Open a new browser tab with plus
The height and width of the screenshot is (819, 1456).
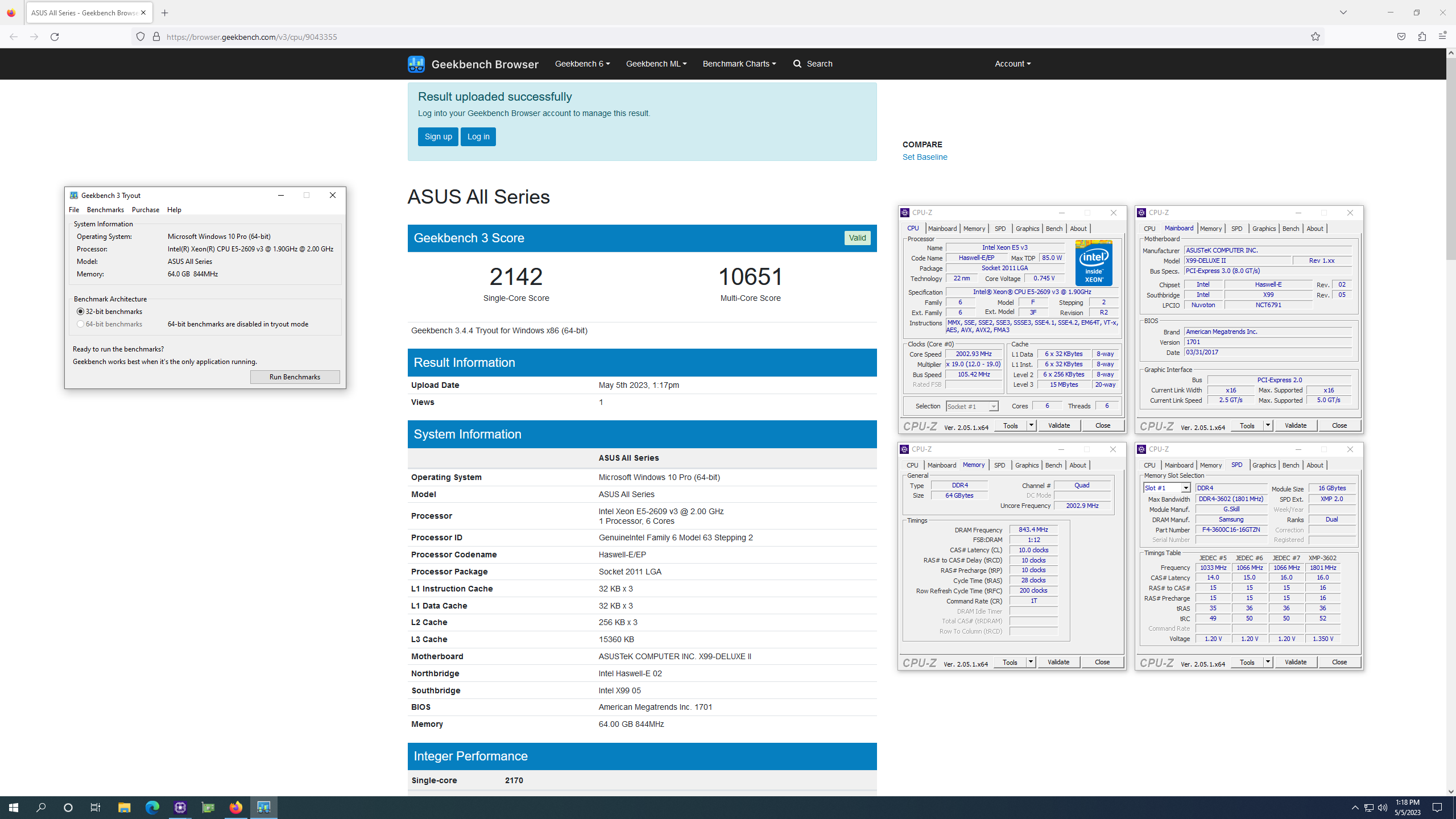pyautogui.click(x=165, y=13)
